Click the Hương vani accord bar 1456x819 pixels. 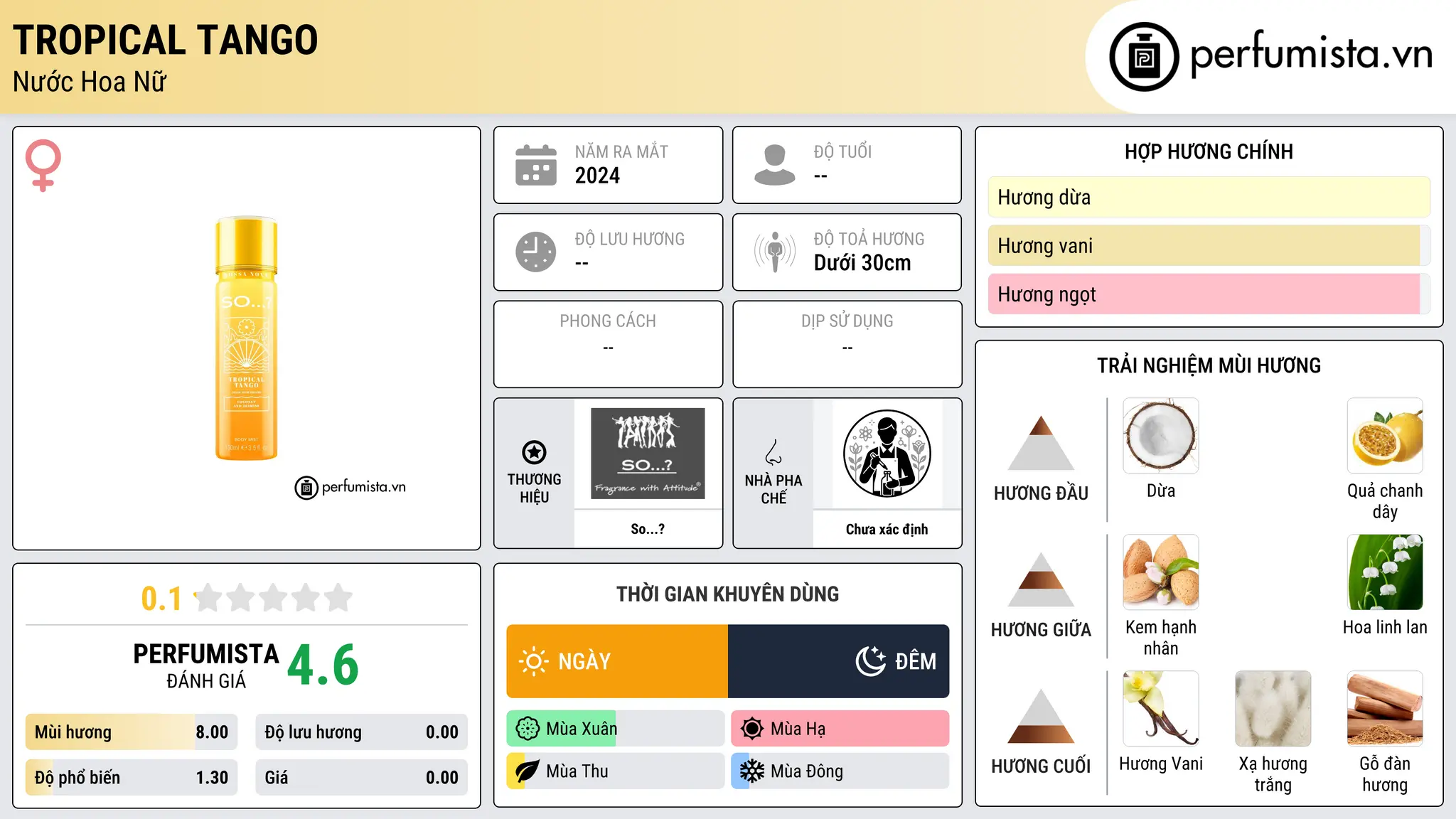click(1209, 245)
